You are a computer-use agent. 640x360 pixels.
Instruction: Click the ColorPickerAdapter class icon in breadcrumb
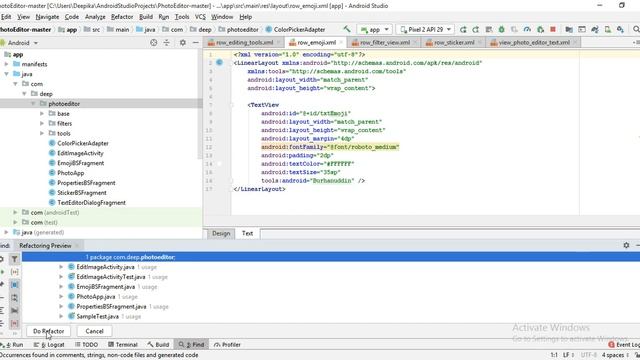click(x=269, y=29)
